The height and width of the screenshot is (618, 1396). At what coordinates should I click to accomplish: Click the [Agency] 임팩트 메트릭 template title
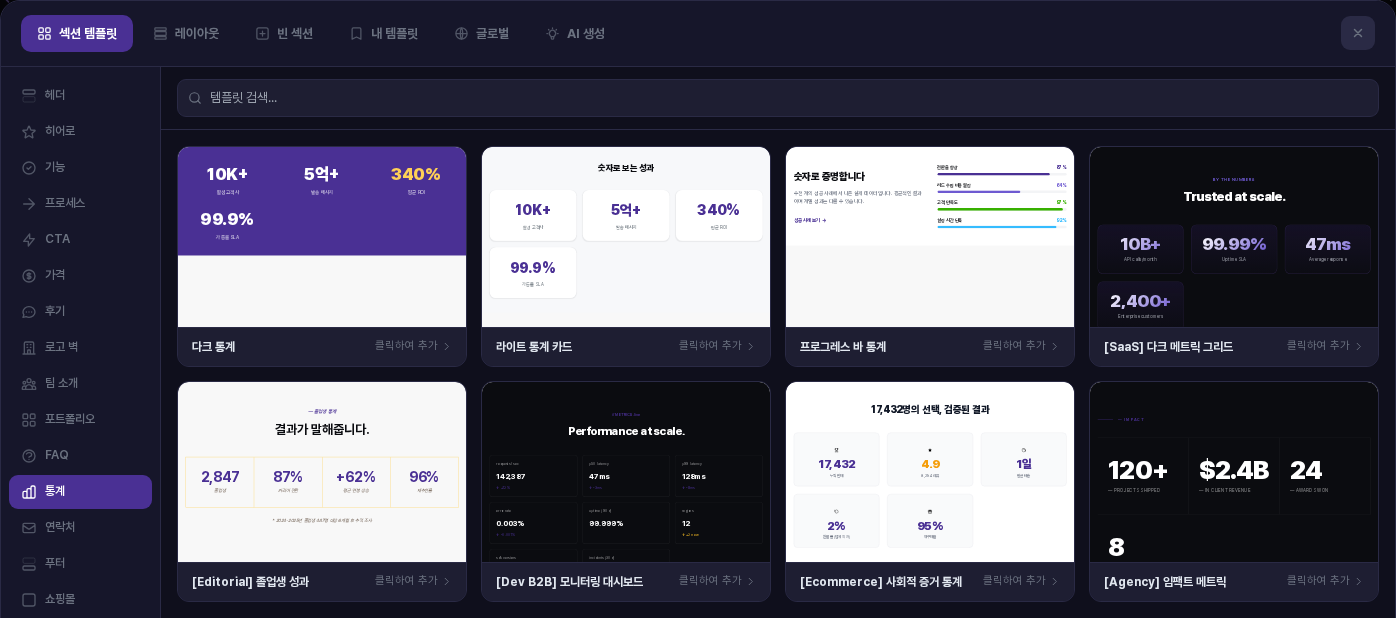(x=1165, y=582)
